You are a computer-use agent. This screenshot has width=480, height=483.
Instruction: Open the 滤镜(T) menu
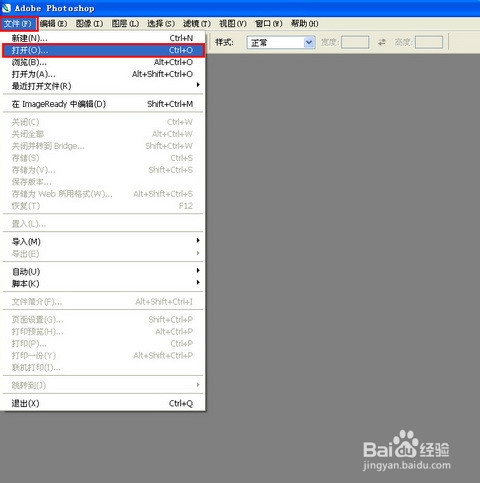tap(197, 24)
